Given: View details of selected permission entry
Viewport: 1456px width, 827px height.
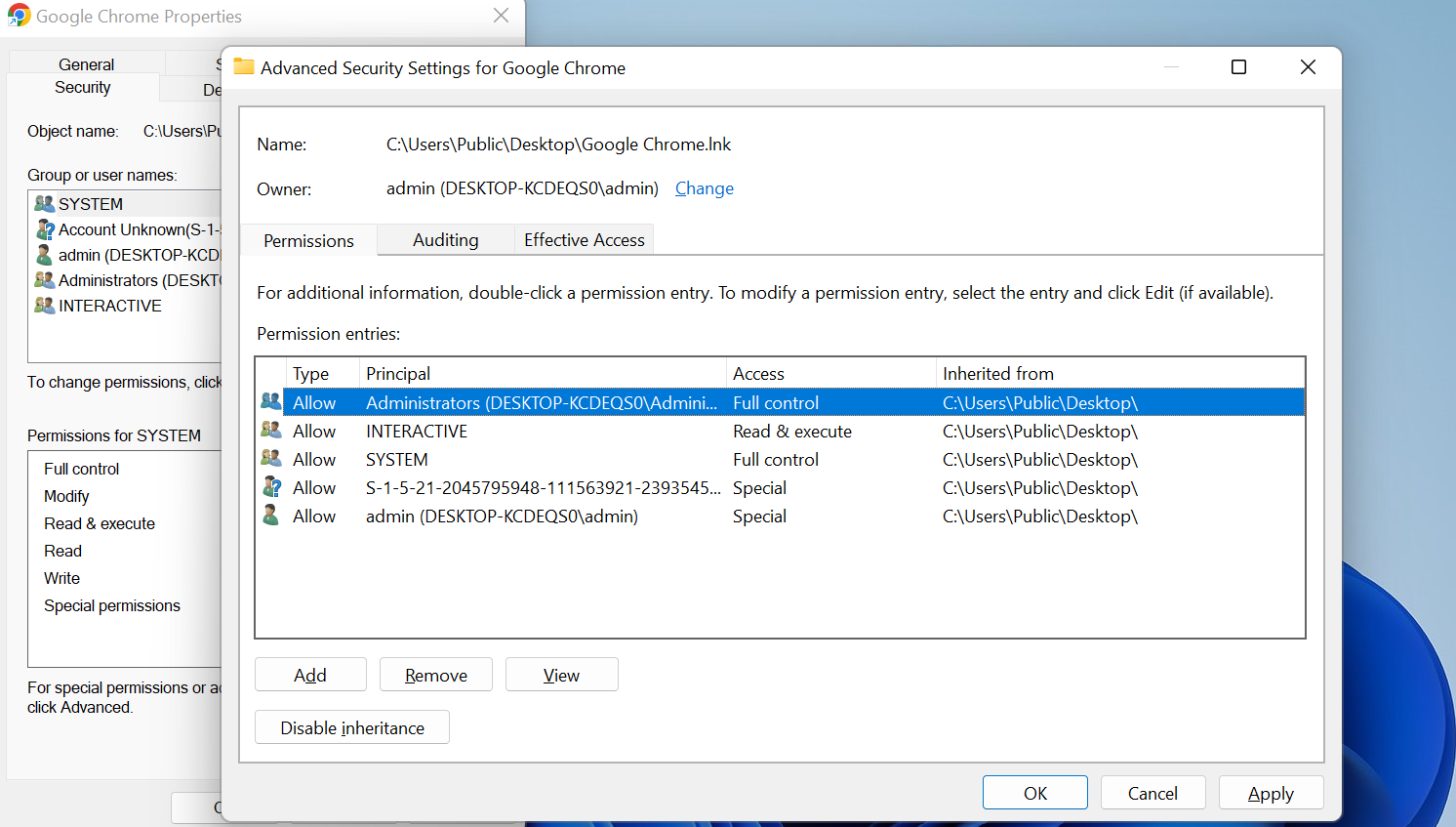Looking at the screenshot, I should pos(561,674).
